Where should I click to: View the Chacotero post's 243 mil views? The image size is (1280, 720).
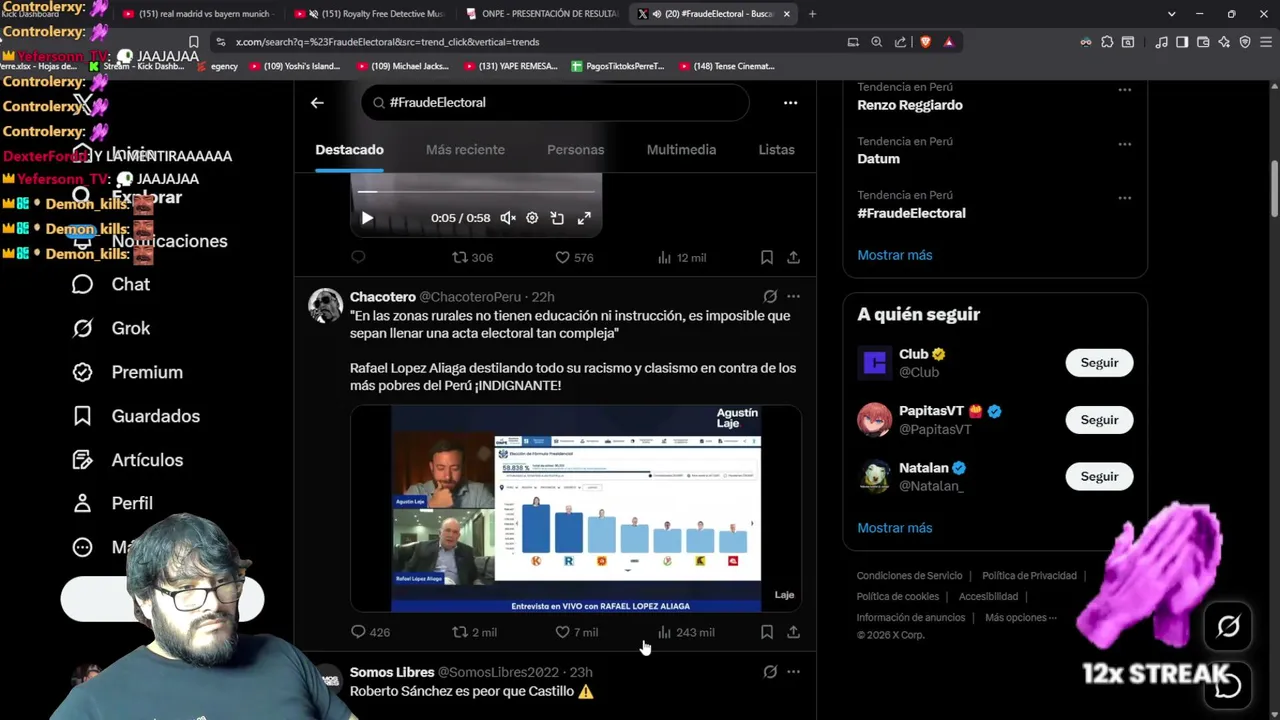(685, 632)
